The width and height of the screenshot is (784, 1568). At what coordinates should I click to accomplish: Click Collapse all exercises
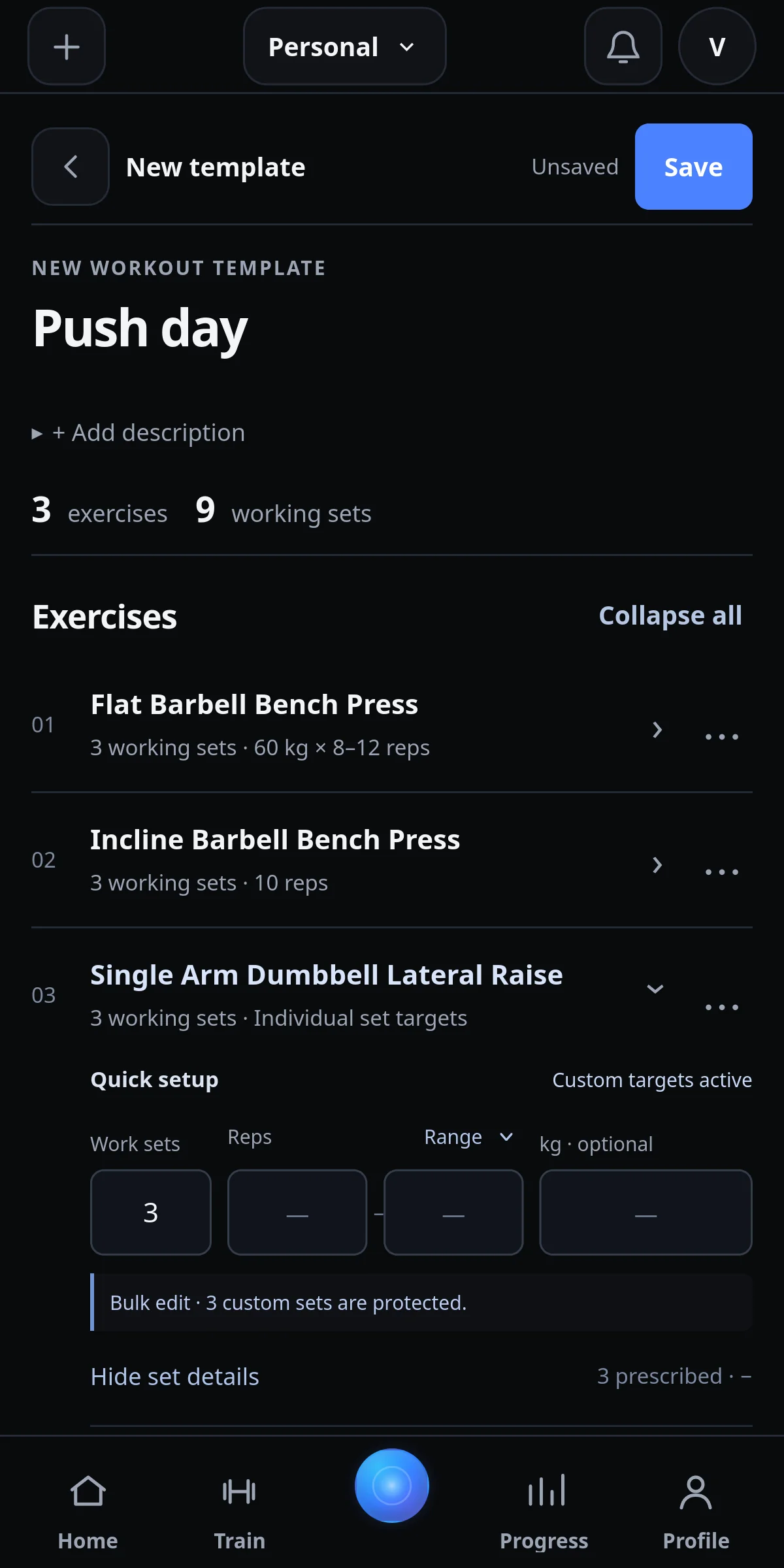[x=670, y=615]
